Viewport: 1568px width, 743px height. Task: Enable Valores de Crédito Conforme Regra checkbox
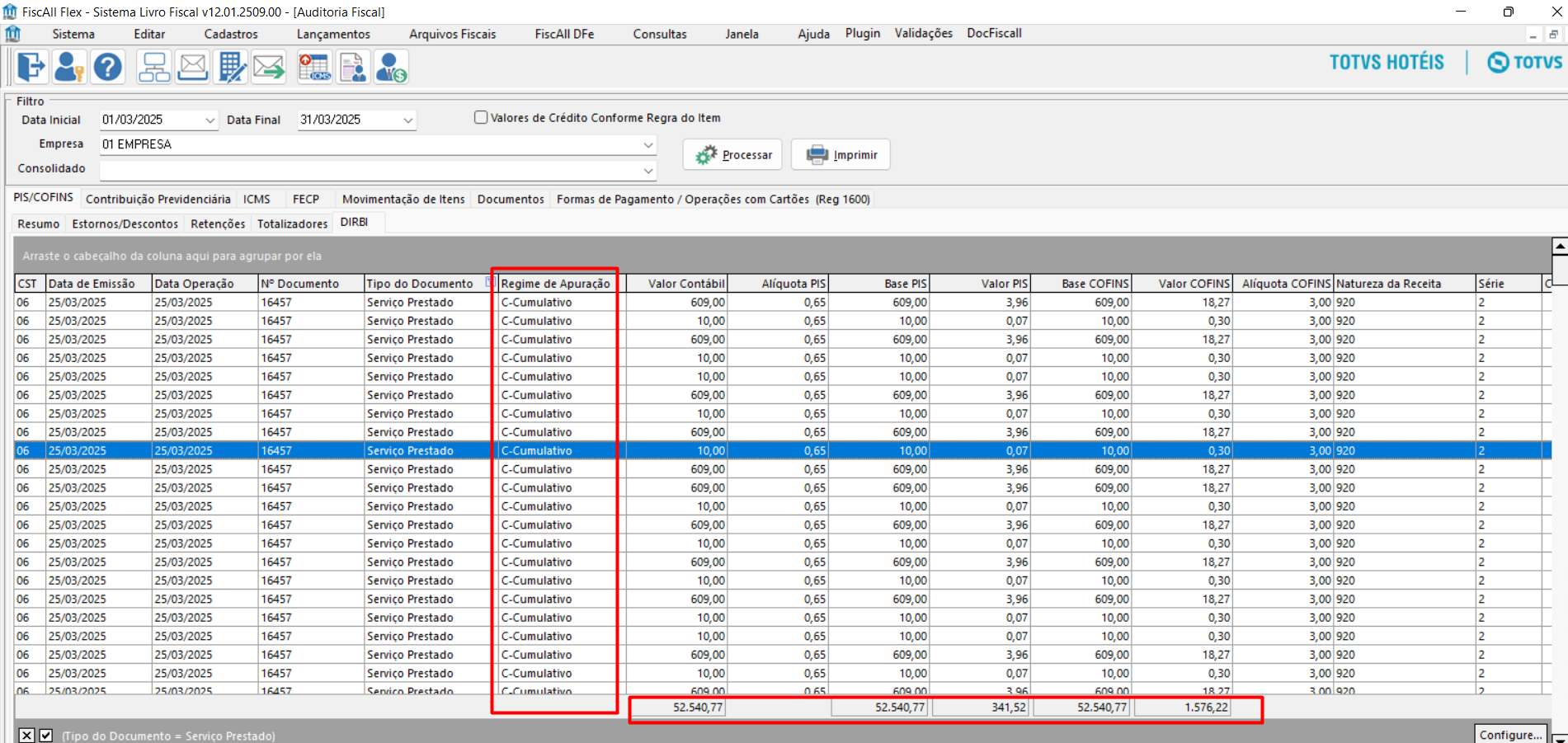(x=481, y=118)
